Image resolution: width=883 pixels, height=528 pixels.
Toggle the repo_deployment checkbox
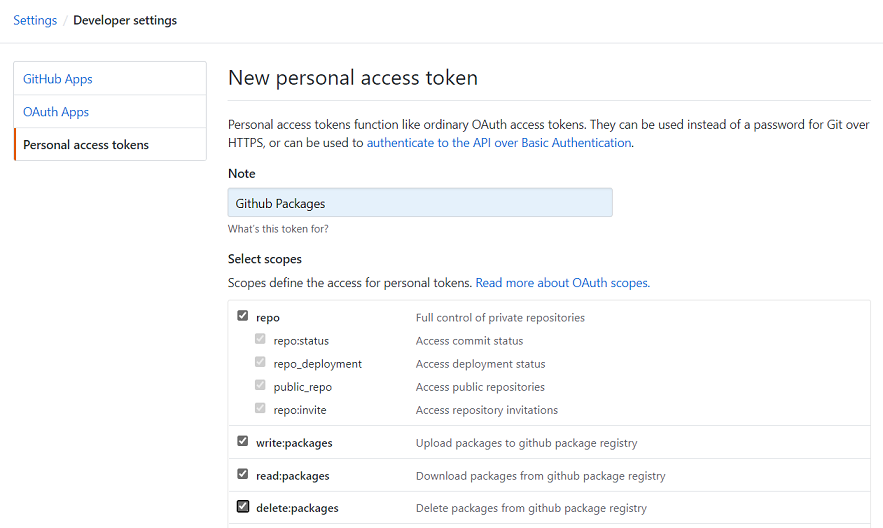click(260, 363)
